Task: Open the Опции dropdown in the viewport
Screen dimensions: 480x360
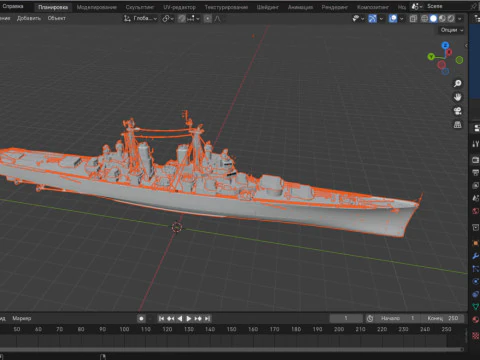Action: (x=452, y=30)
